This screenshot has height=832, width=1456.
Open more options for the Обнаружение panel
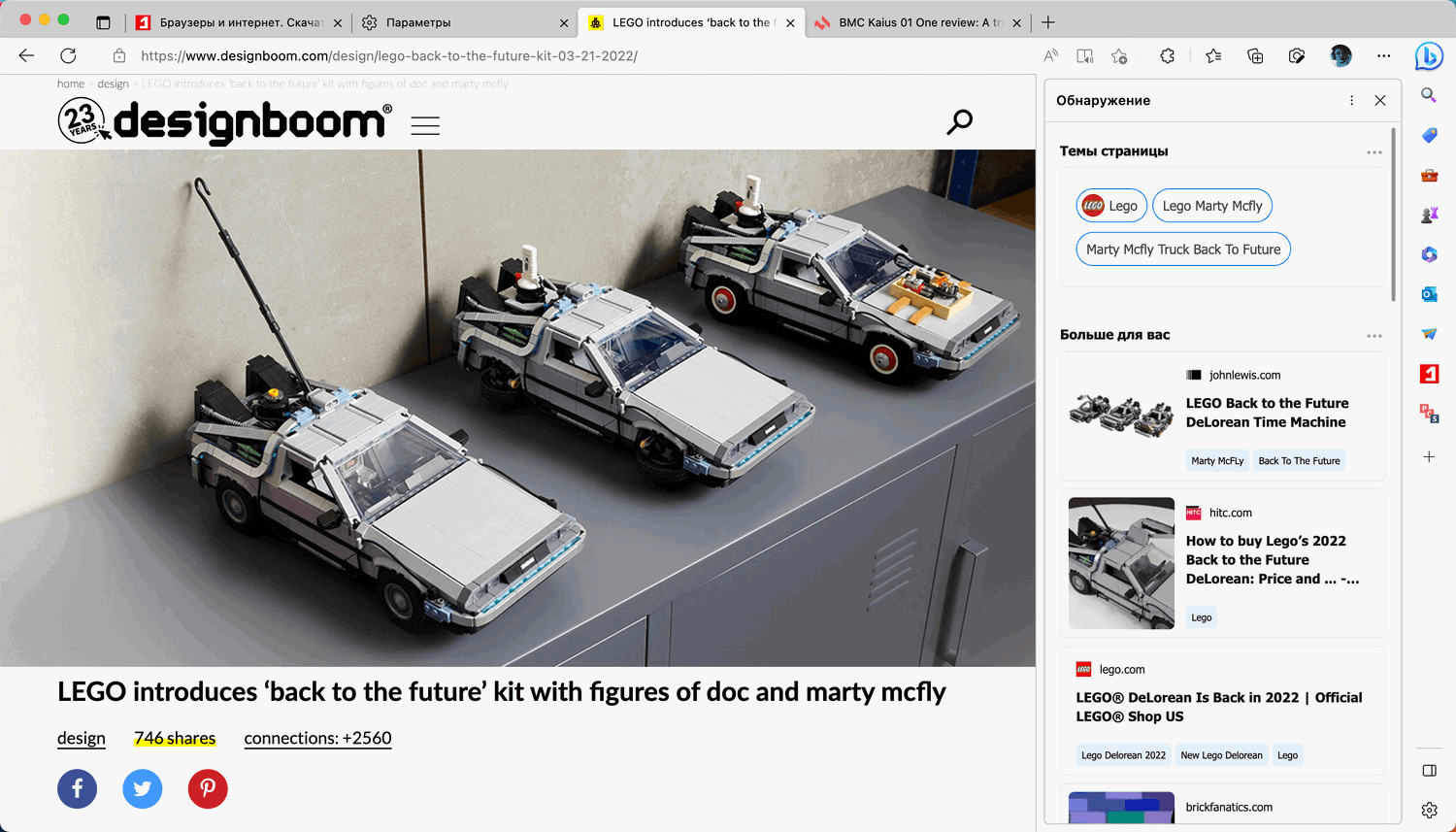click(1351, 100)
